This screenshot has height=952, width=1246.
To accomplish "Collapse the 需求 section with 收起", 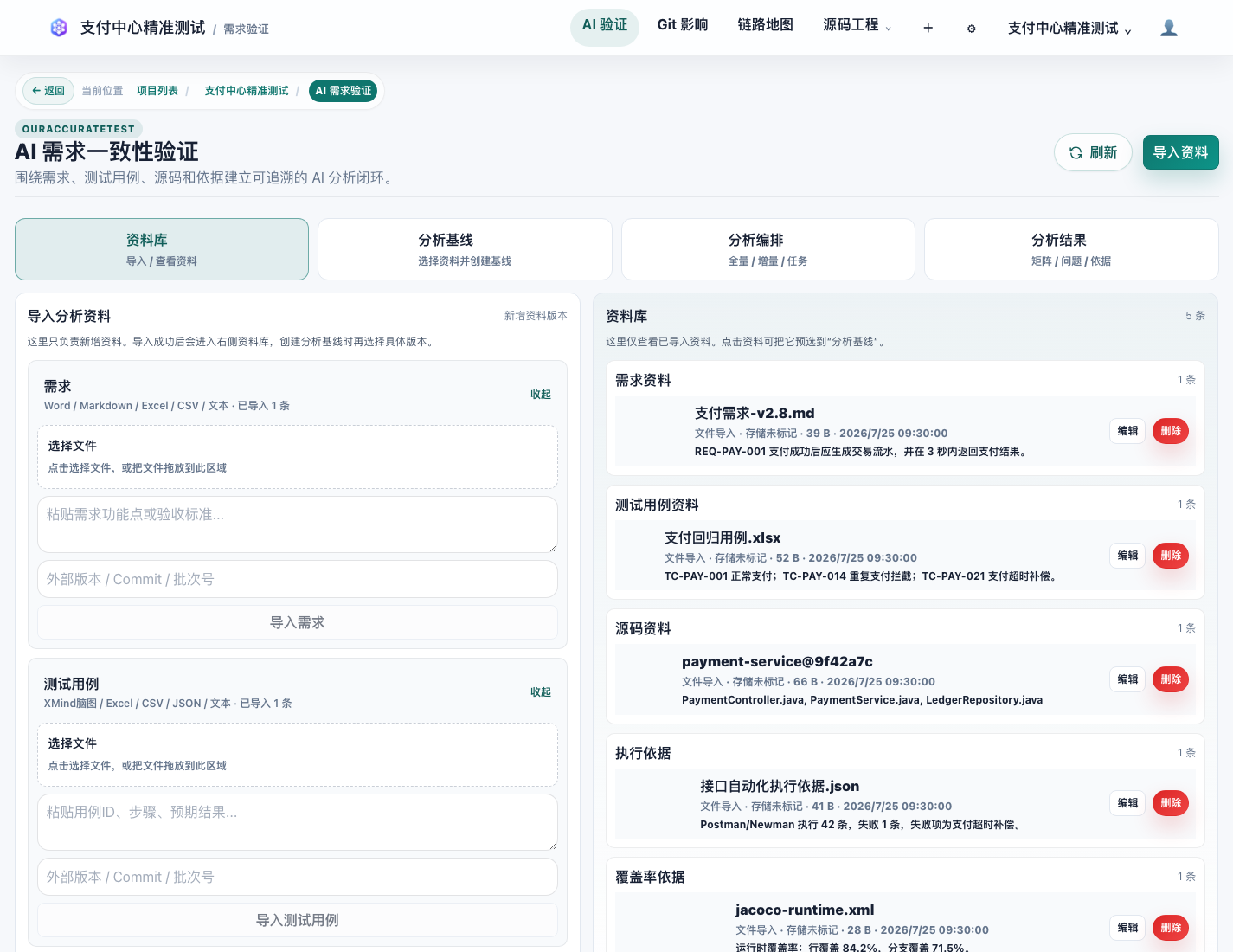I will (541, 395).
